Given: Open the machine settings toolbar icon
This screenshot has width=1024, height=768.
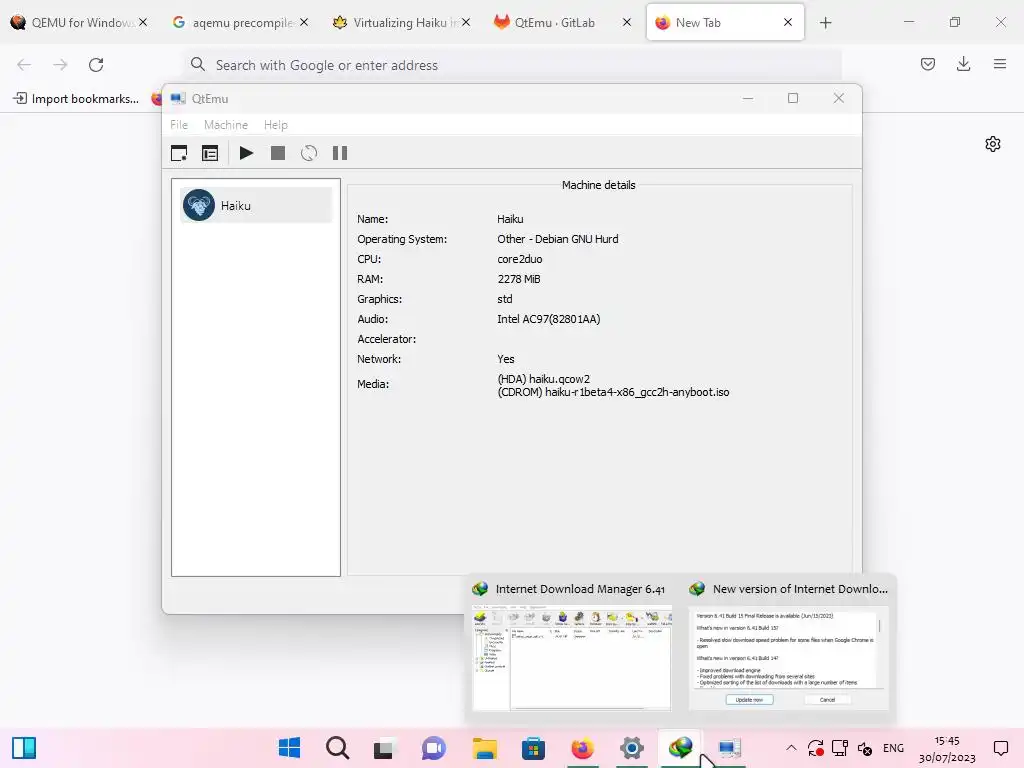Looking at the screenshot, I should 210,153.
